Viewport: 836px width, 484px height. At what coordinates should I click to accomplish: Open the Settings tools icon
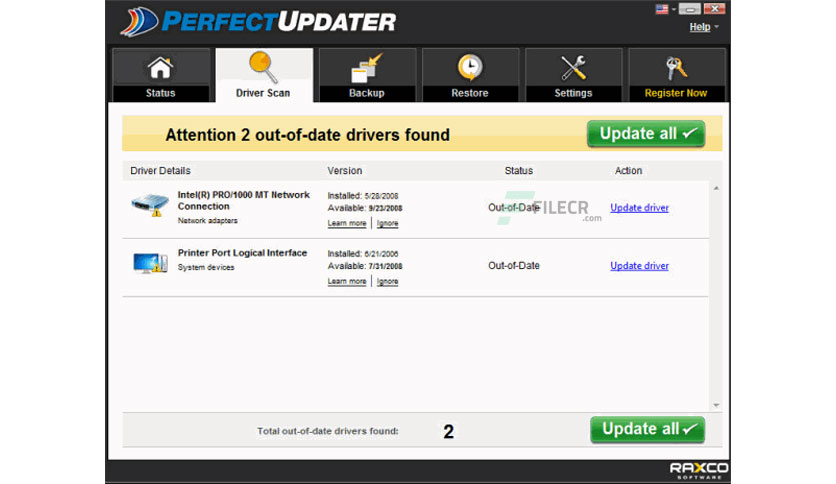[573, 68]
